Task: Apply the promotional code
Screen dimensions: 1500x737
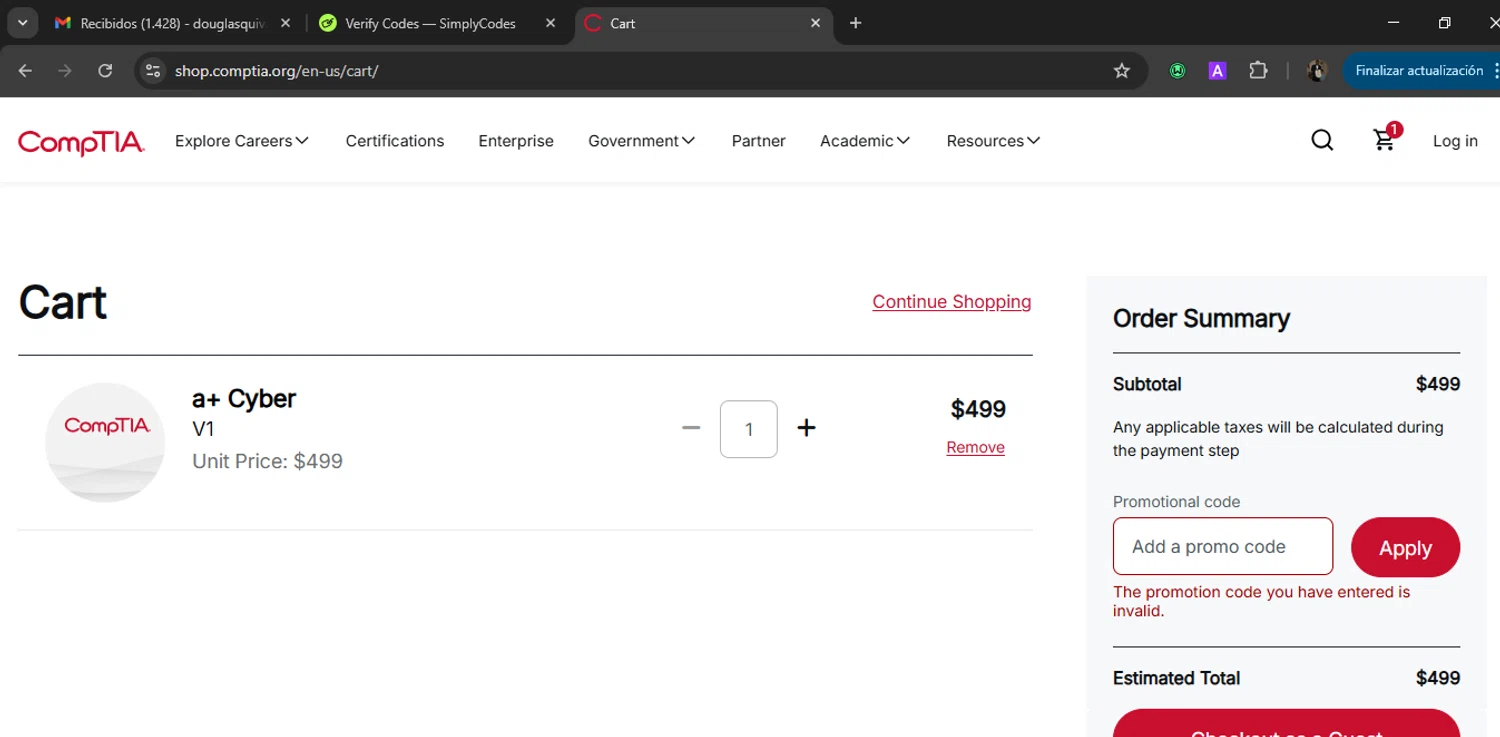Action: [1405, 547]
